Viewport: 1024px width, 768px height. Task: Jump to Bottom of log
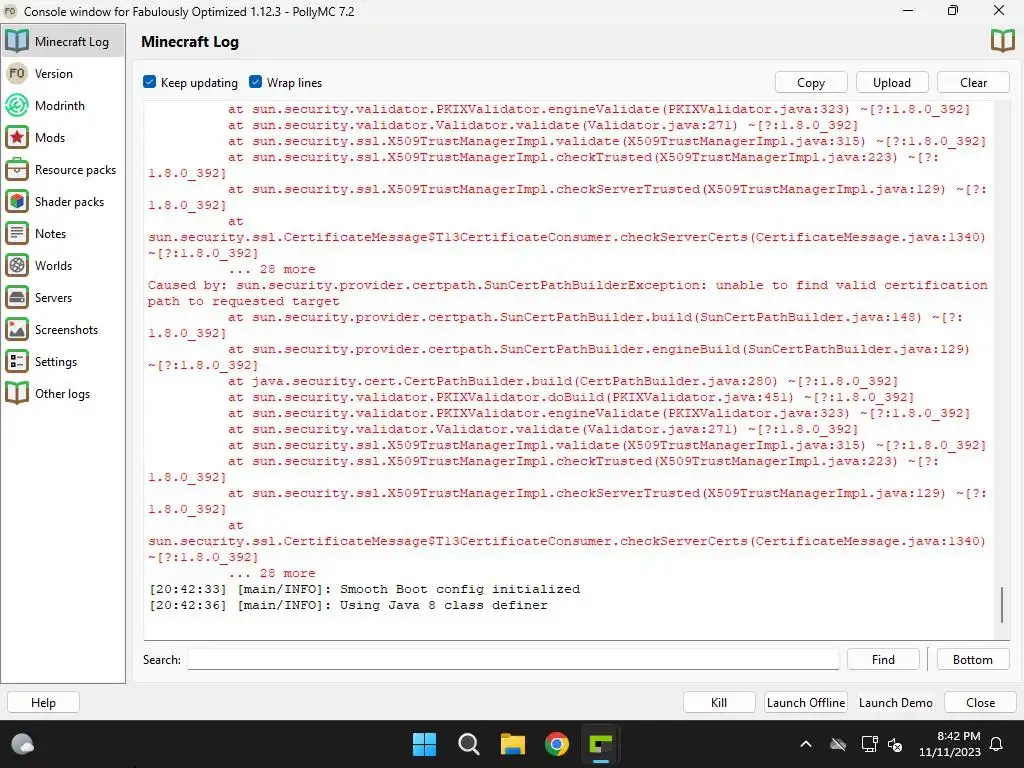[x=972, y=659]
